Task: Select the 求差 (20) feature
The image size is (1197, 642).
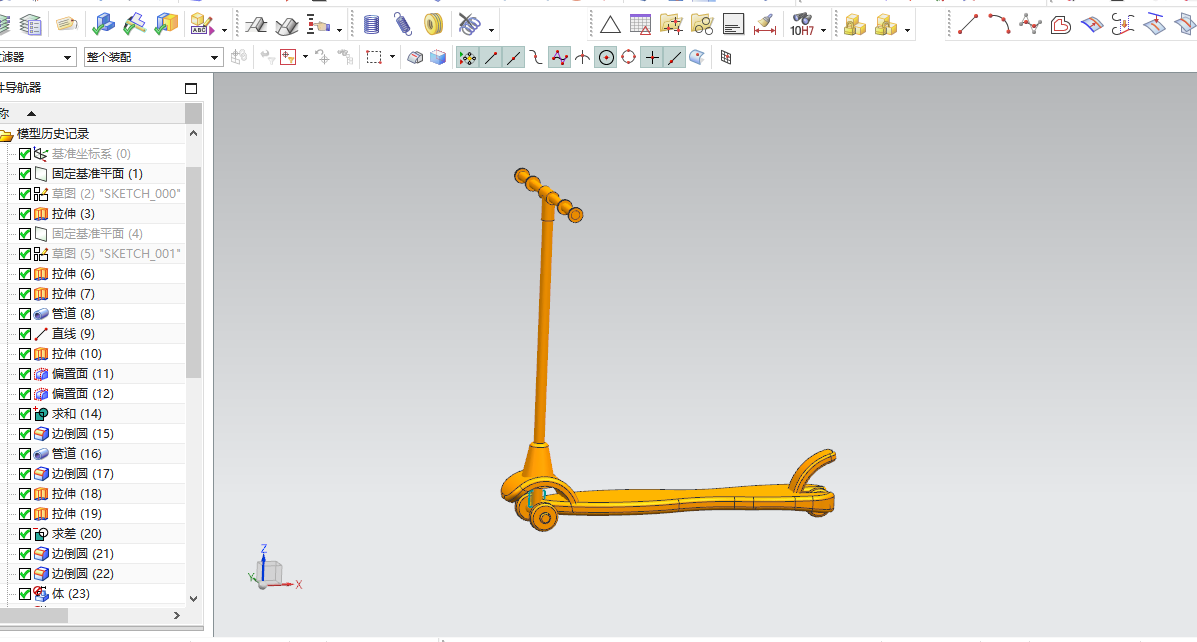Action: 76,534
